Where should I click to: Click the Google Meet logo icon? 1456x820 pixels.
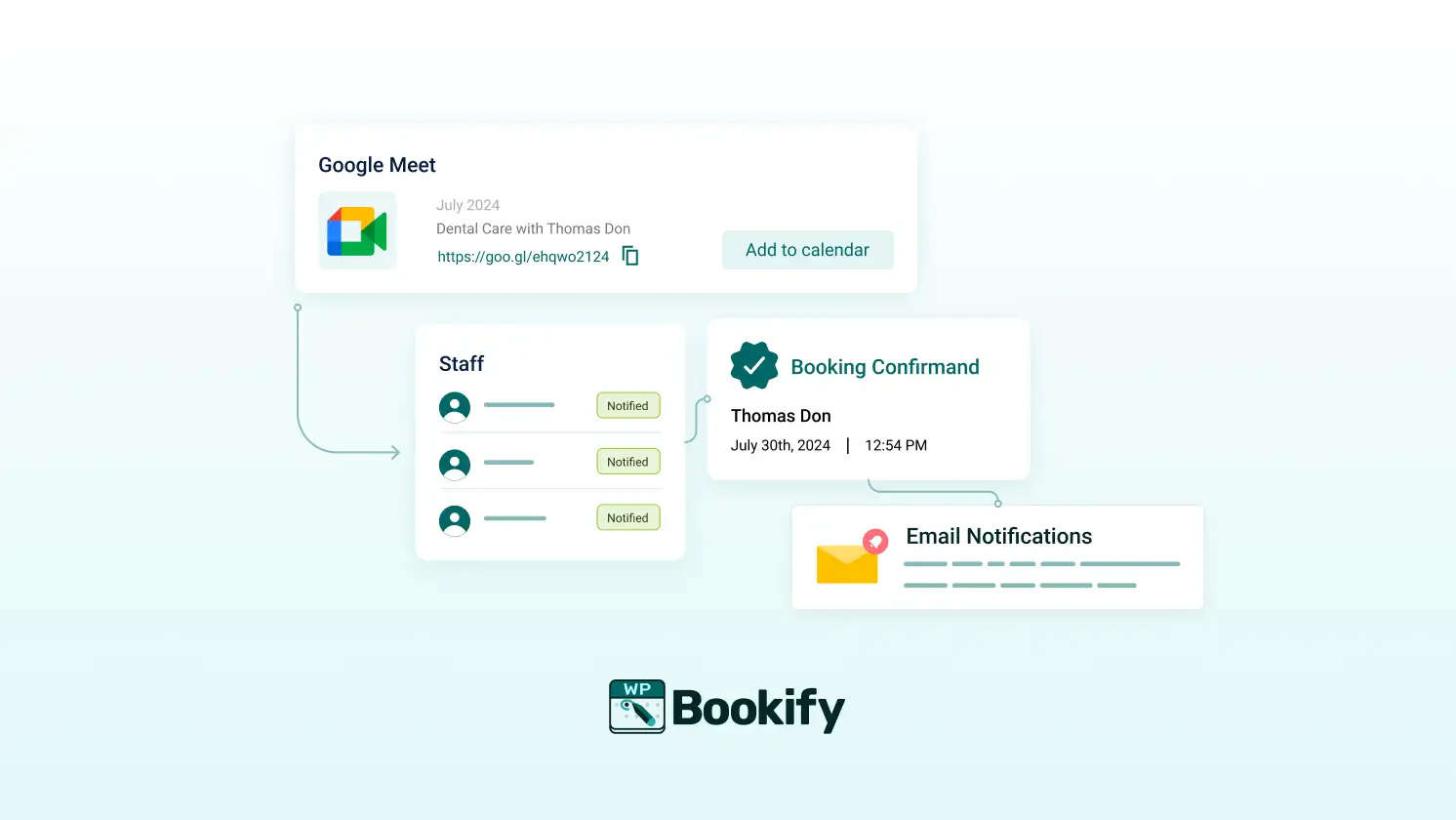coord(357,230)
